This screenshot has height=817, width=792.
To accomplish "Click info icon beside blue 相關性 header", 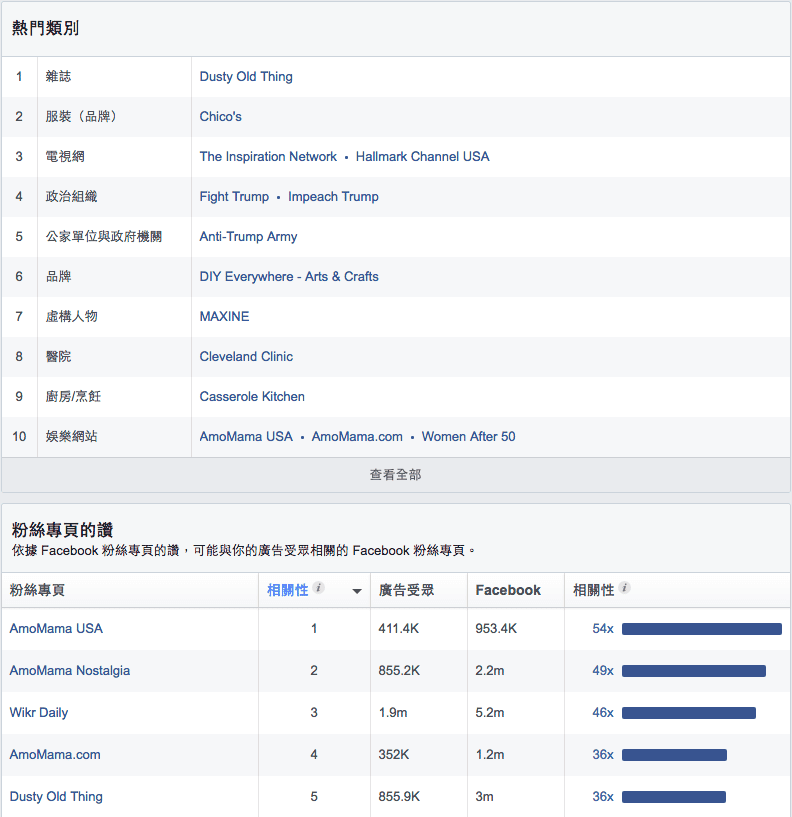I will click(319, 588).
